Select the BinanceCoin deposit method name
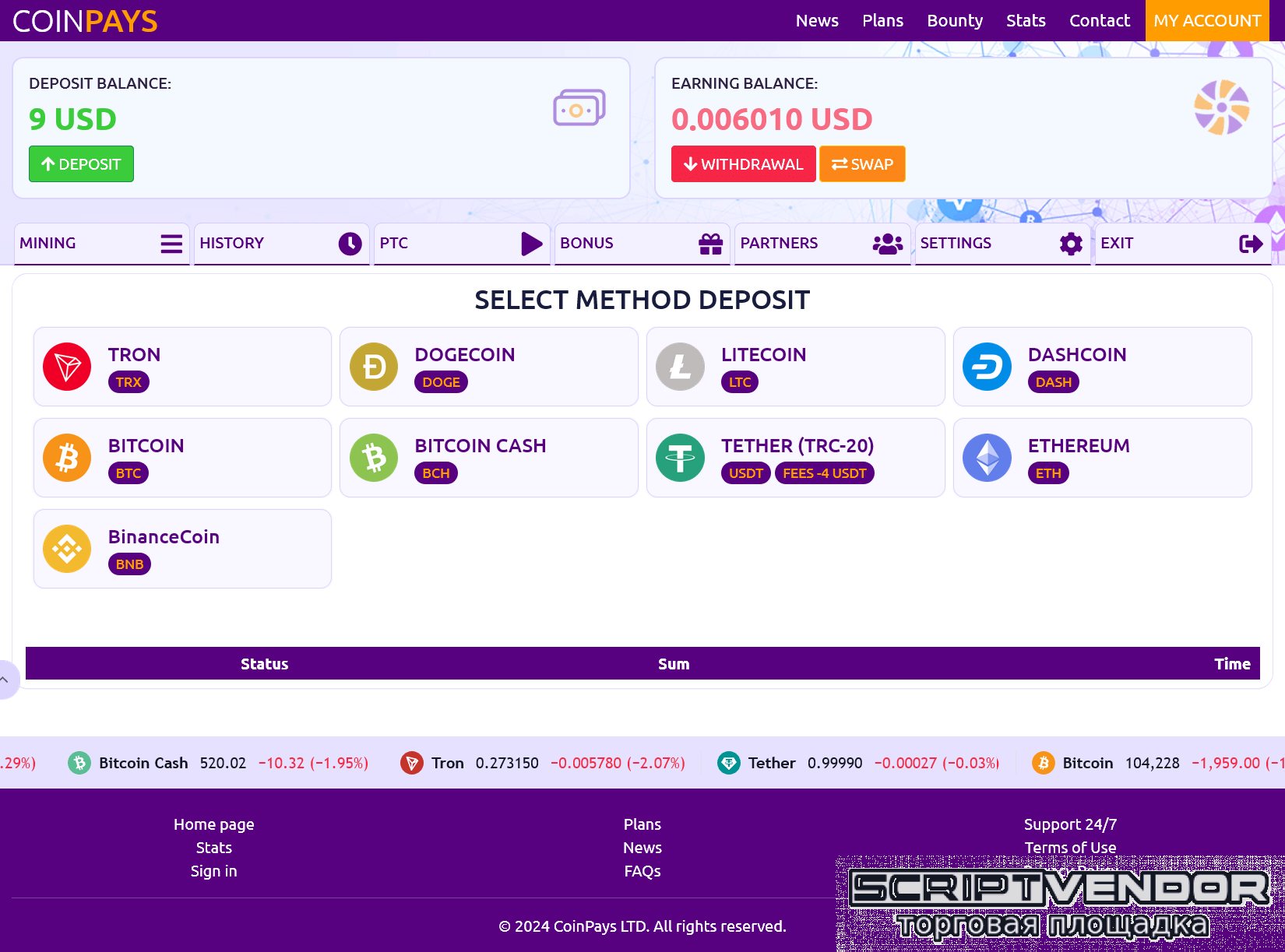 (164, 537)
